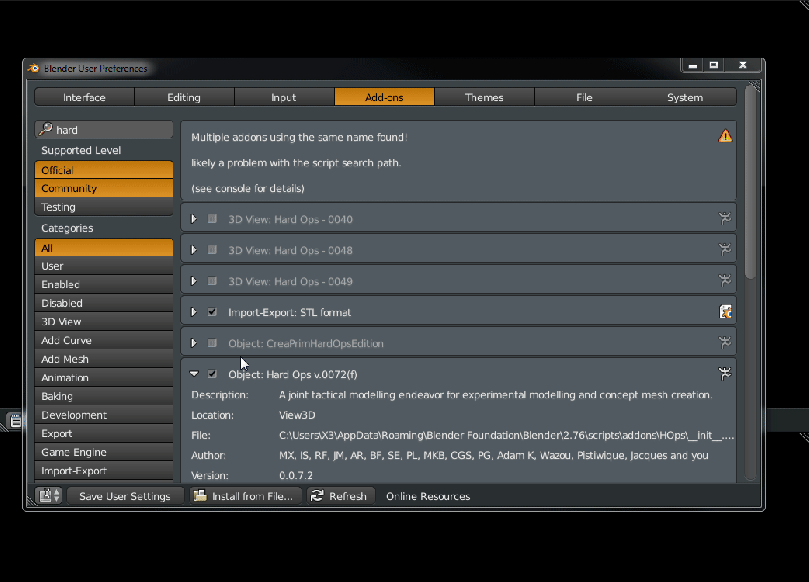Switch to the Themes tab
Viewport: 809px width, 582px height.
click(484, 97)
